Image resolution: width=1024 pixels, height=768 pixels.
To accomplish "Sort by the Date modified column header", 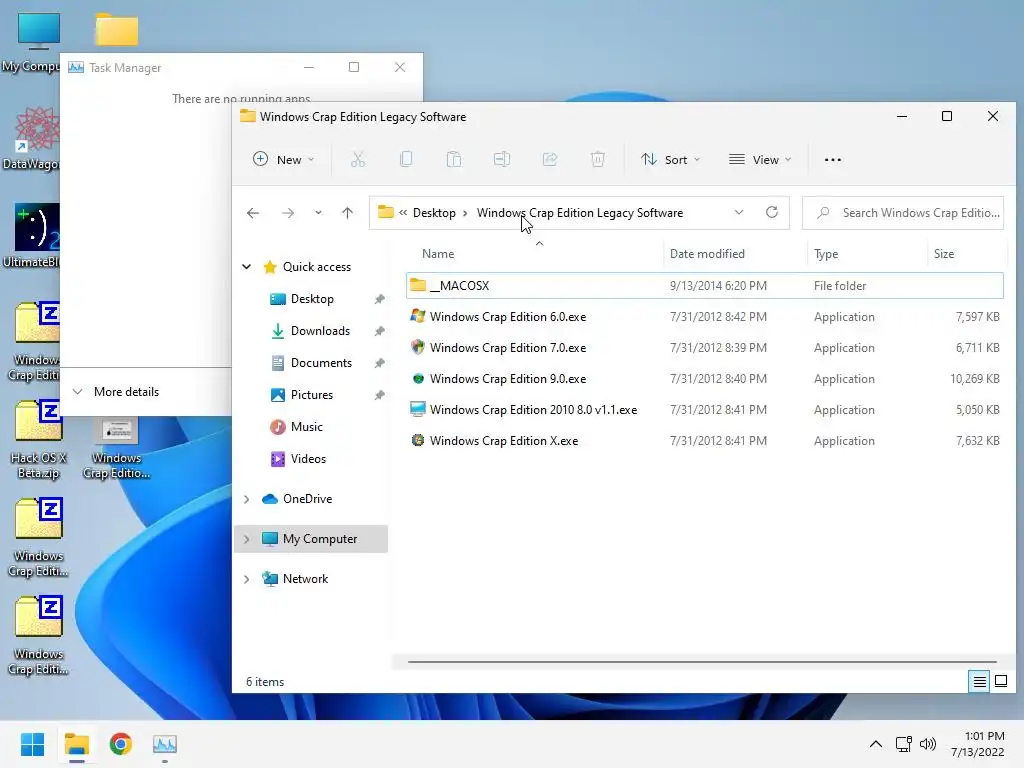I will 707,254.
